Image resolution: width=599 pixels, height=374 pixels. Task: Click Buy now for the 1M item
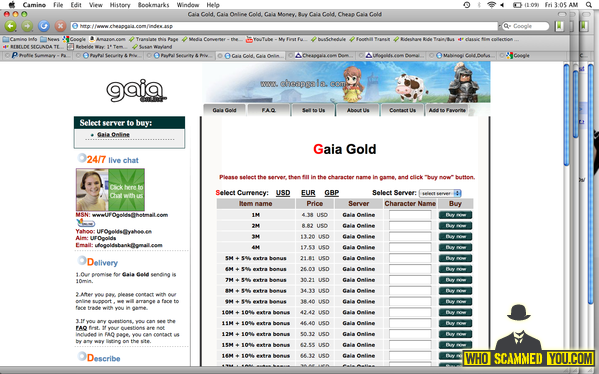(x=455, y=215)
